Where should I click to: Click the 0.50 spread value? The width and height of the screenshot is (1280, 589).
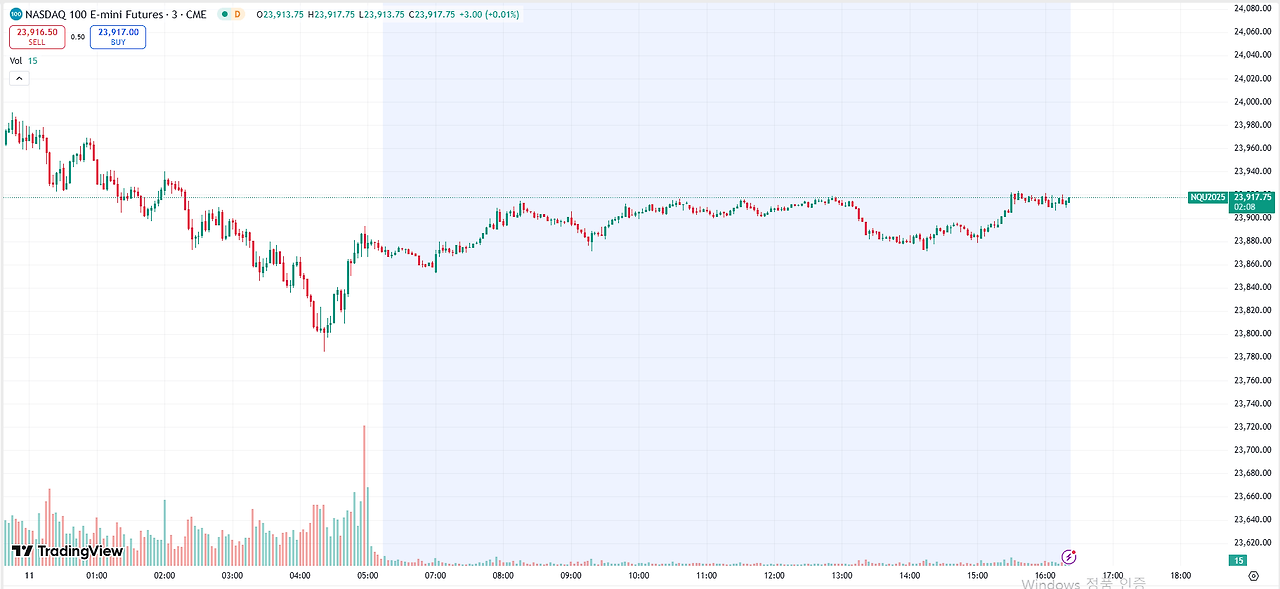[78, 37]
